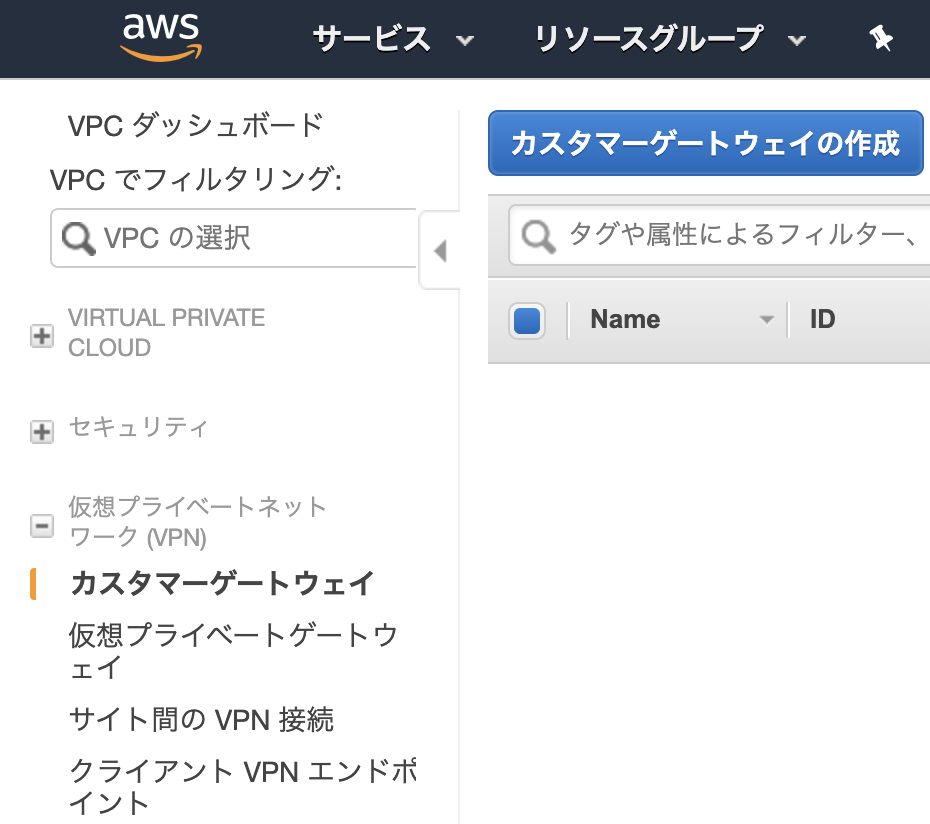Collapse the 仮想プライベートネットワーク (VPN) section
Screen dimensions: 930x824
(x=42, y=526)
